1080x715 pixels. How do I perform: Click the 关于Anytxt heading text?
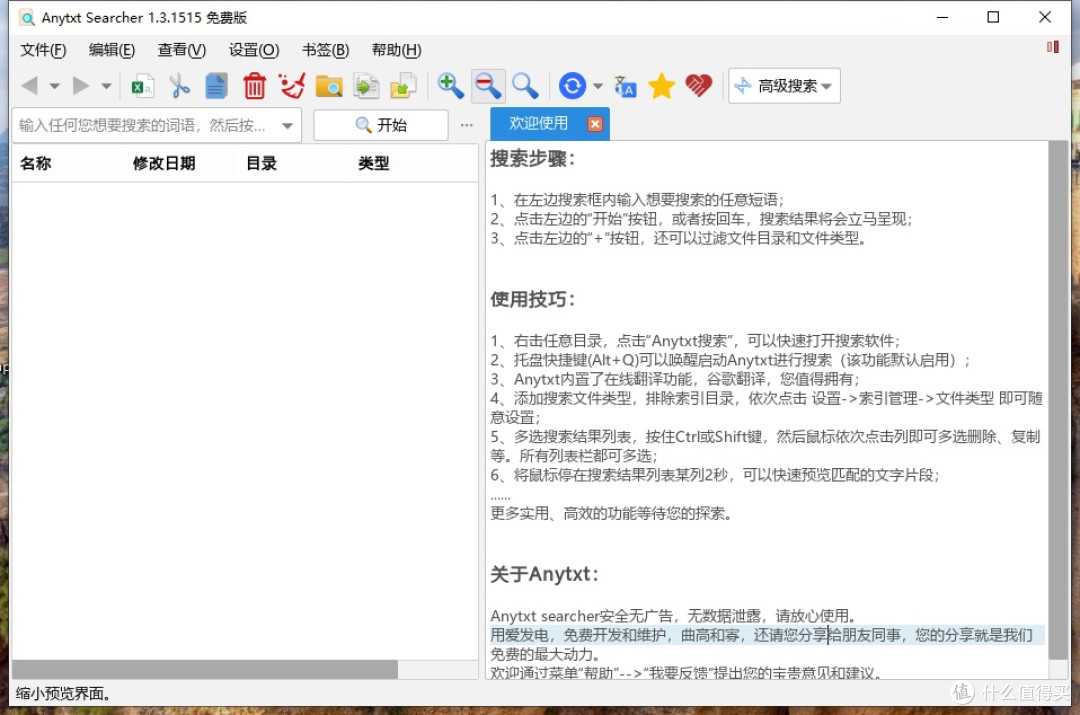point(544,574)
